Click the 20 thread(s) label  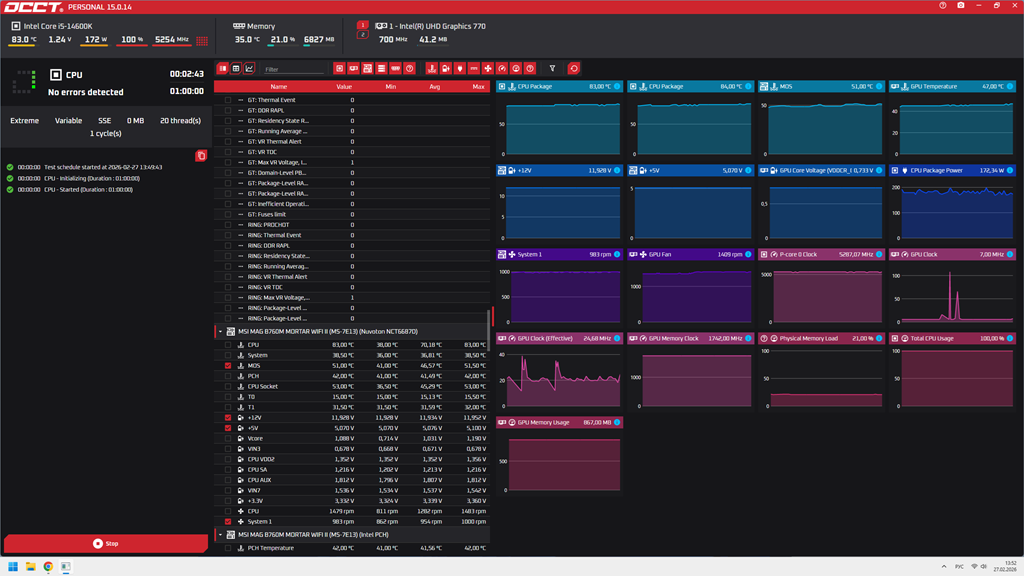point(180,121)
